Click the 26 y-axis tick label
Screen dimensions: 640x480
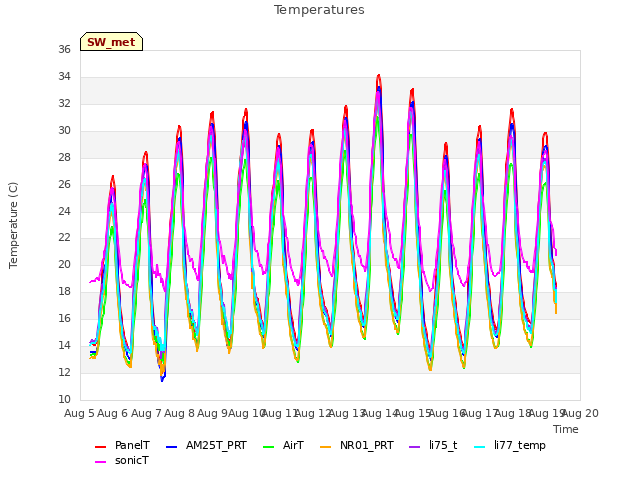64,184
